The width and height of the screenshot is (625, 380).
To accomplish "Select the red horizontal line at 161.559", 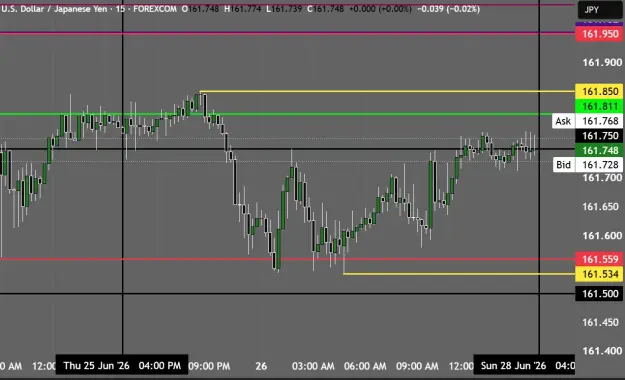I will pyautogui.click(x=287, y=259).
